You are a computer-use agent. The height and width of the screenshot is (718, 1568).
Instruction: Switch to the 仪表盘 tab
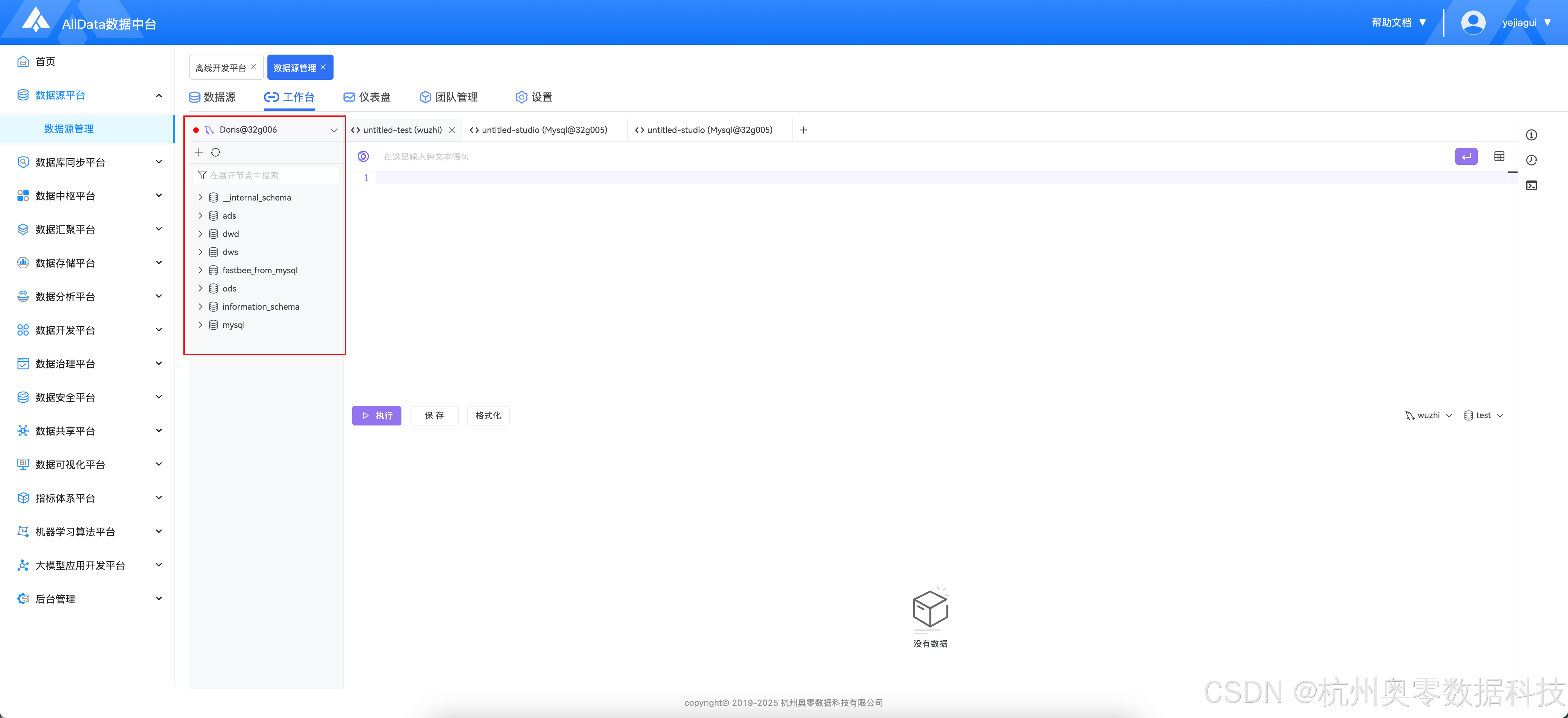(x=367, y=97)
